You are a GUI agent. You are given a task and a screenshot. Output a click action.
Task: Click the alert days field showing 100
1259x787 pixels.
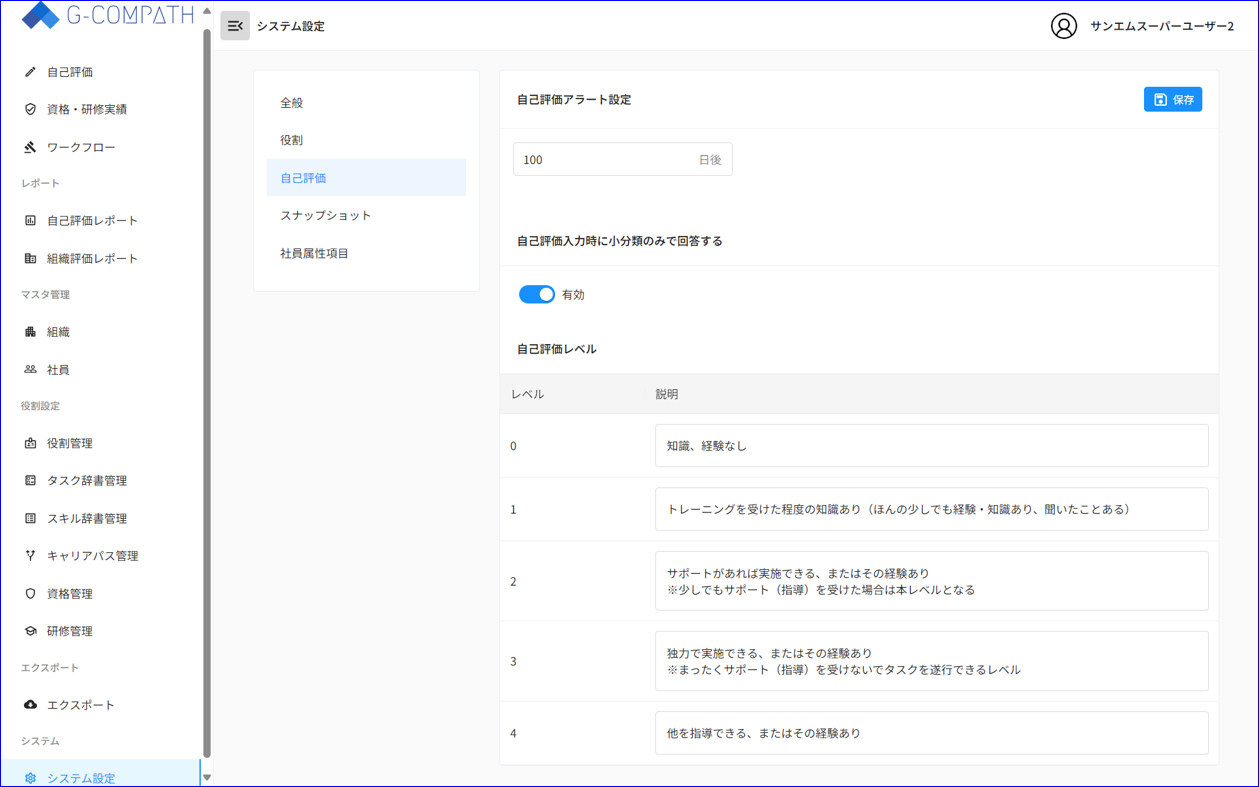[x=622, y=159]
